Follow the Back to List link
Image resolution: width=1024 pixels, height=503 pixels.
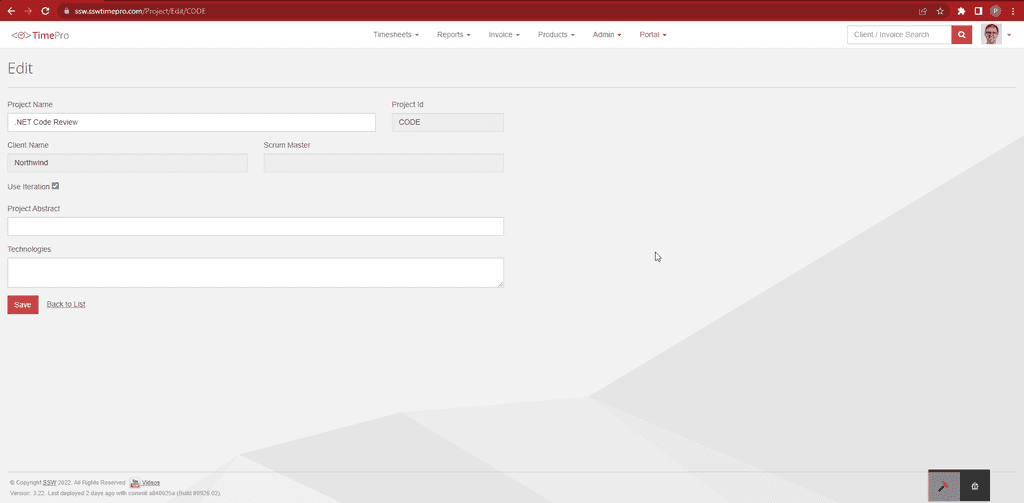(x=66, y=304)
